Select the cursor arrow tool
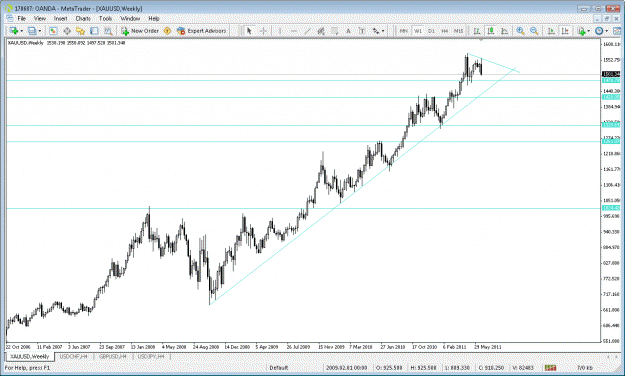Viewport: 625px width, 376px height. click(x=249, y=31)
